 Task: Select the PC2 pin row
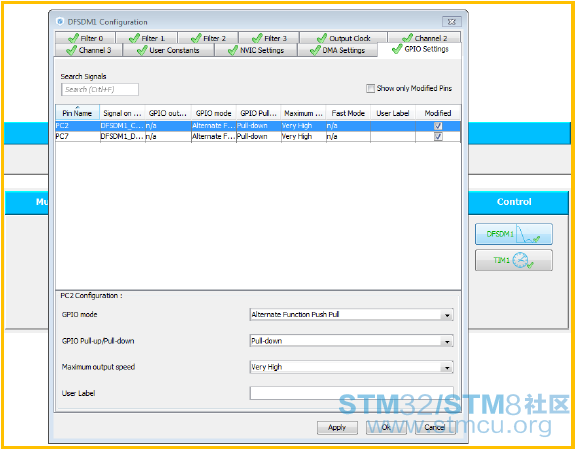point(258,126)
